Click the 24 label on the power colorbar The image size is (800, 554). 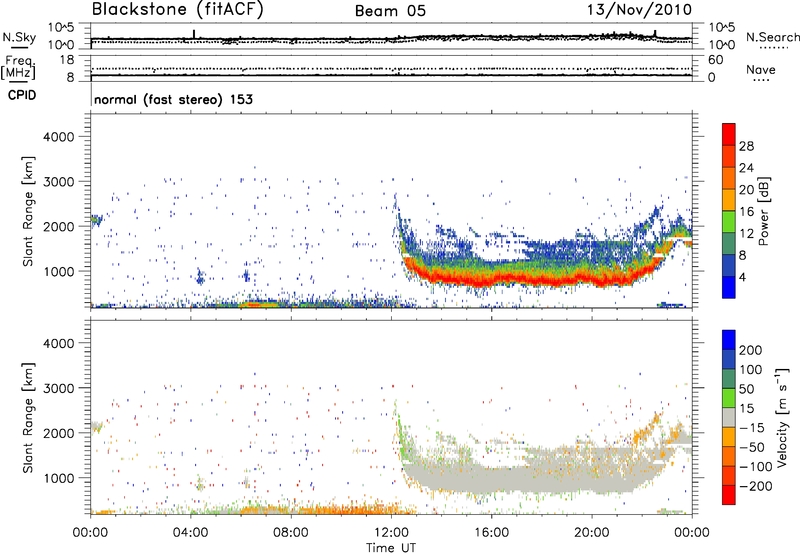(x=746, y=168)
